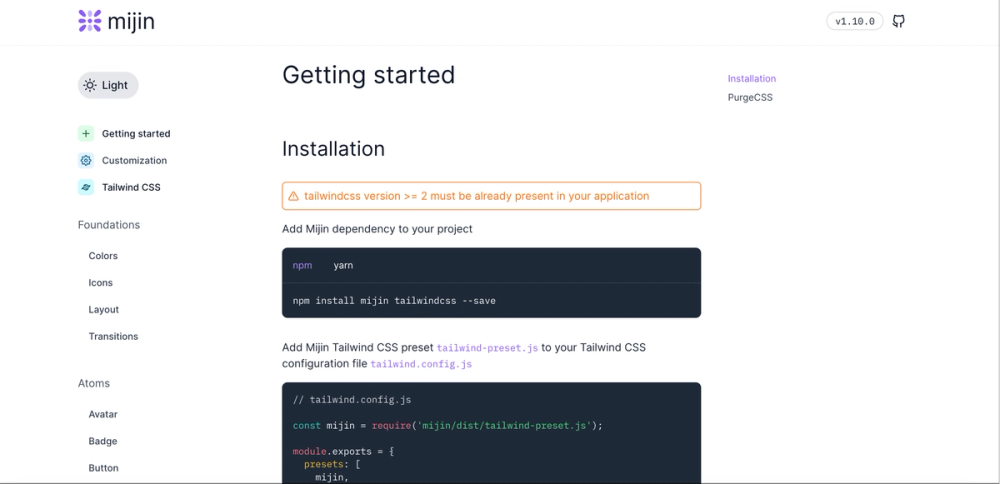1000x484 pixels.
Task: Click the v1.10.0 version badge
Action: click(855, 21)
